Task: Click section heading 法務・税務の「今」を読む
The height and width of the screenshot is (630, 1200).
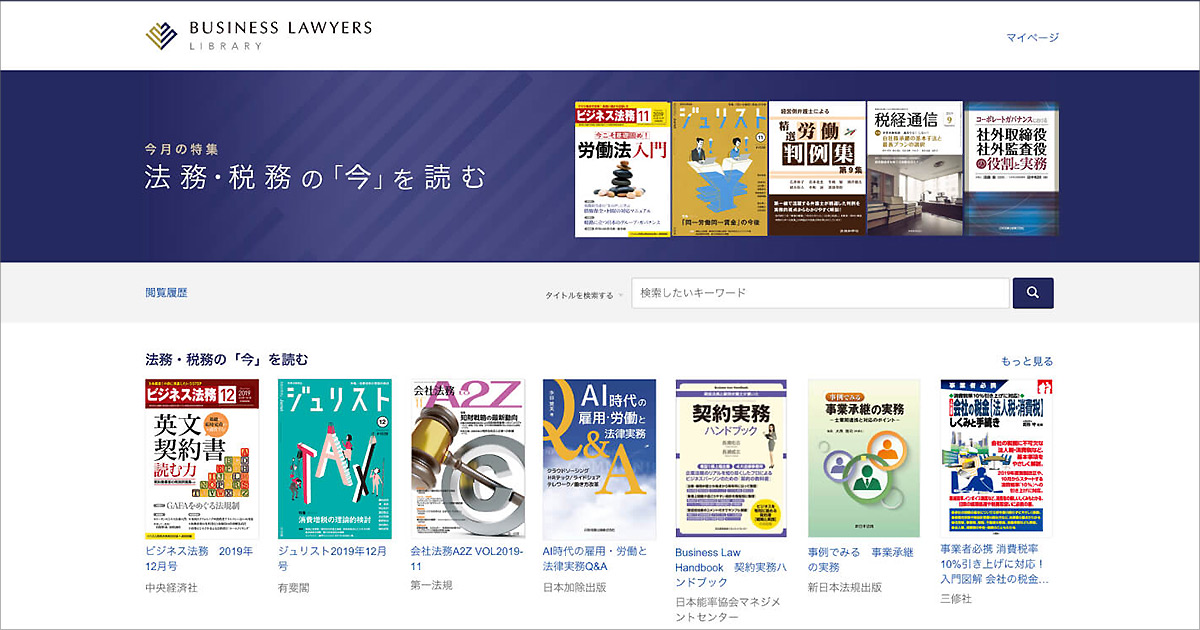Action: pos(227,360)
